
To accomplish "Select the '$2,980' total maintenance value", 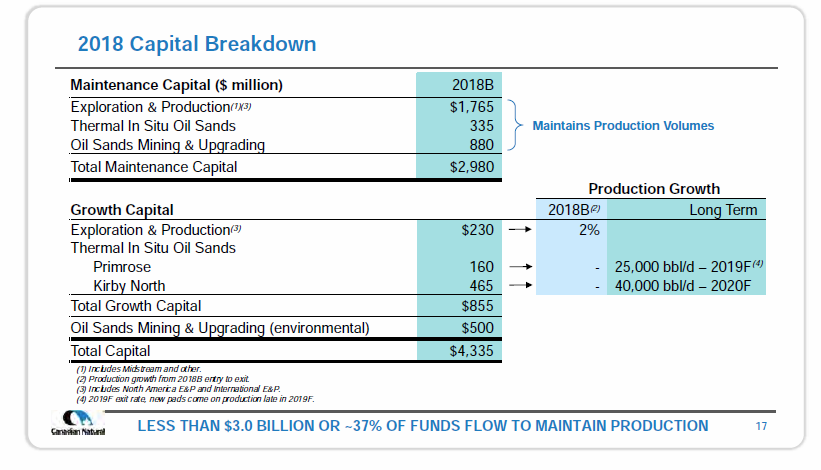I will tap(471, 167).
